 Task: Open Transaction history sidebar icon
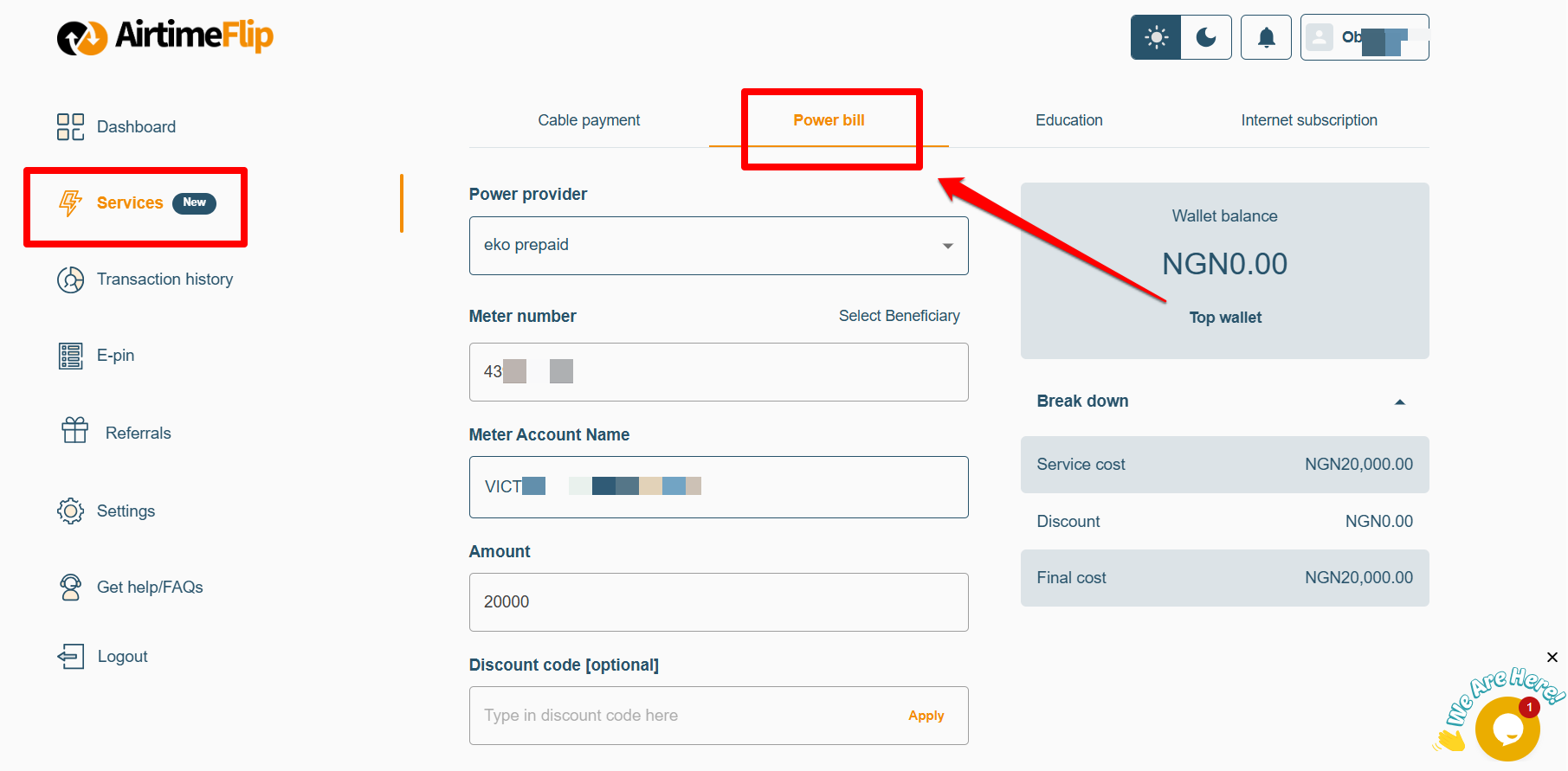click(70, 279)
